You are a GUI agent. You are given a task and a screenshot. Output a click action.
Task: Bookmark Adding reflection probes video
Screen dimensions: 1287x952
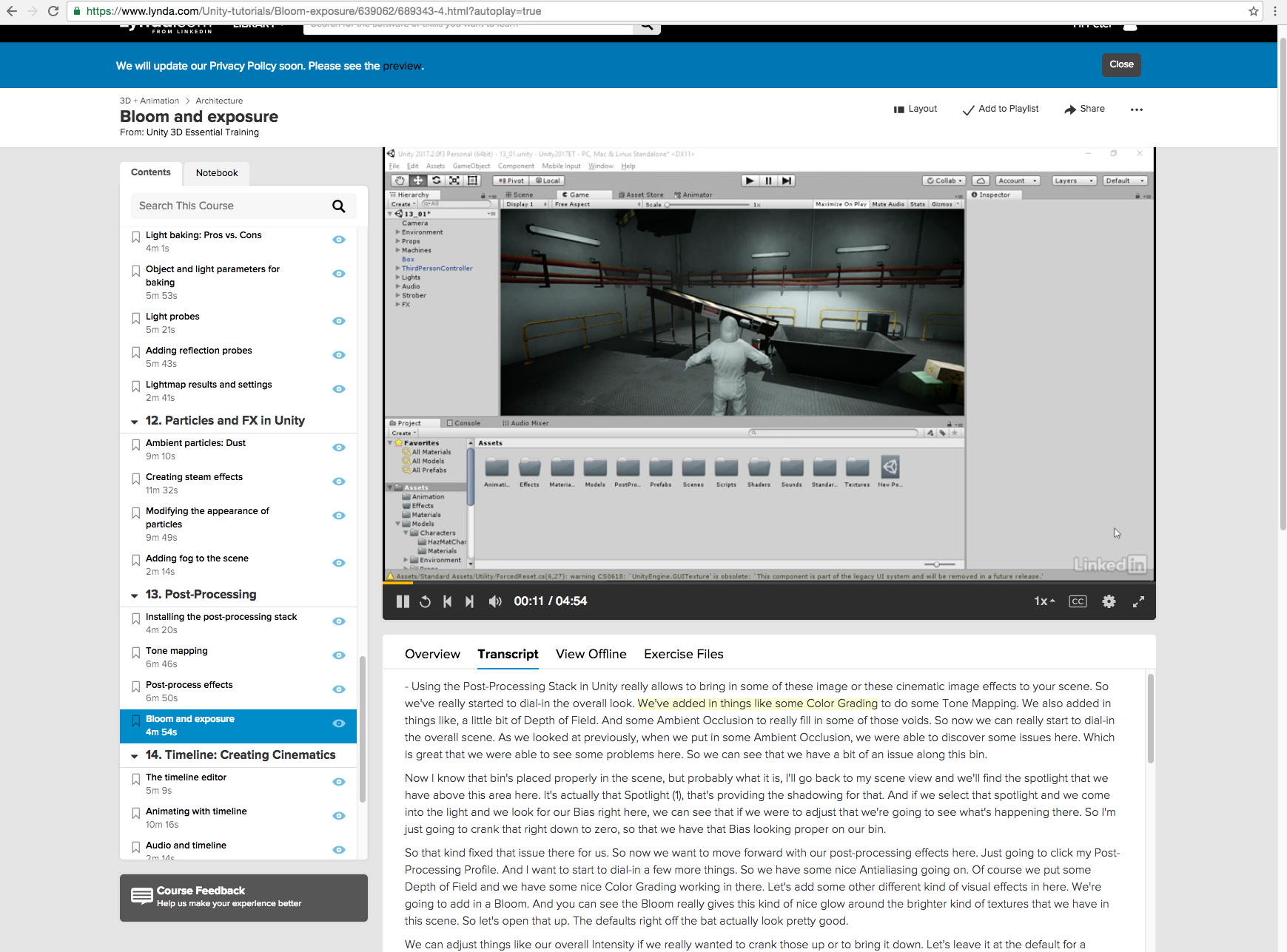pos(135,352)
